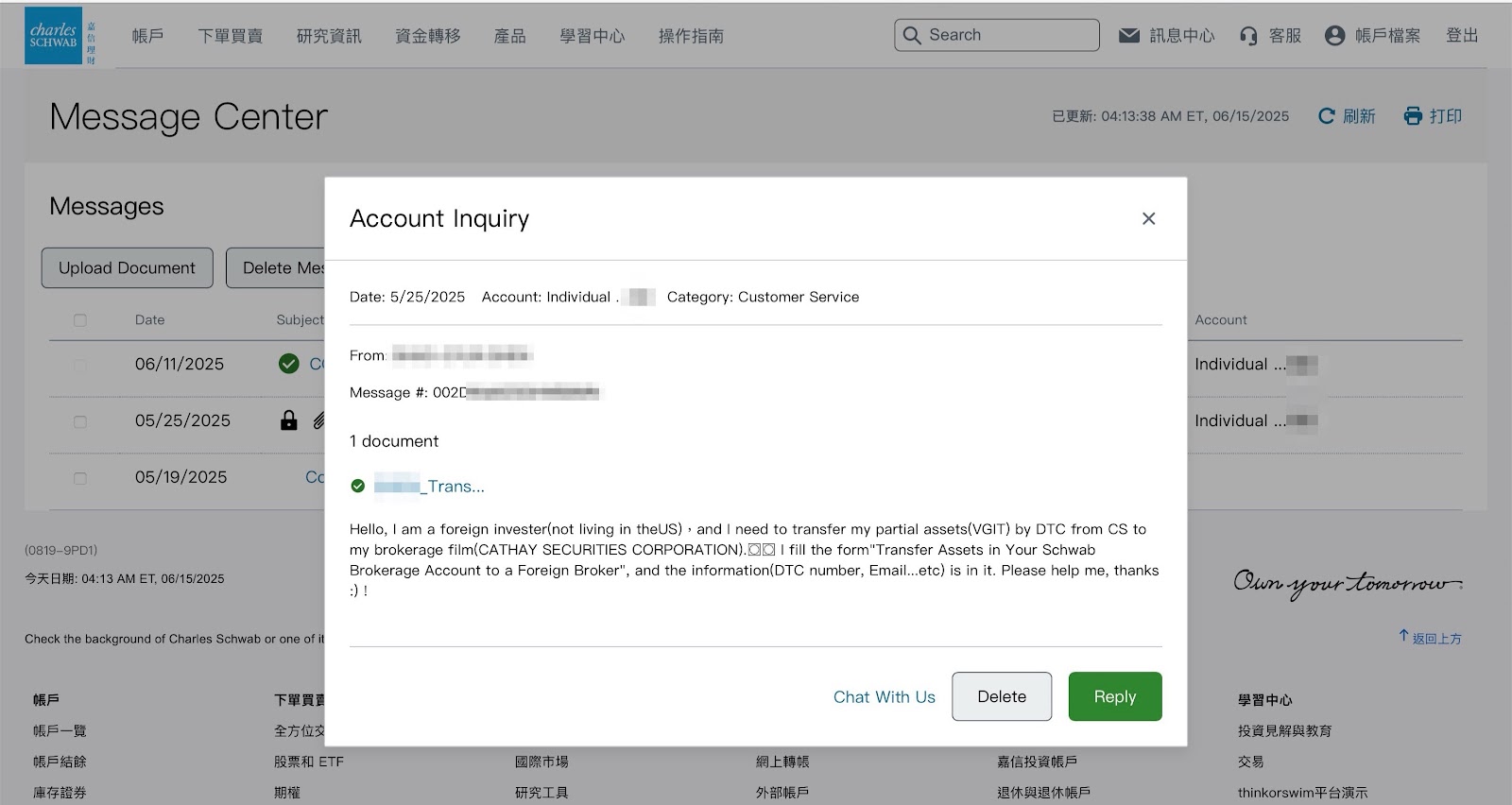Viewport: 1512px width, 805px height.
Task: Sort by Date column header
Action: point(149,320)
